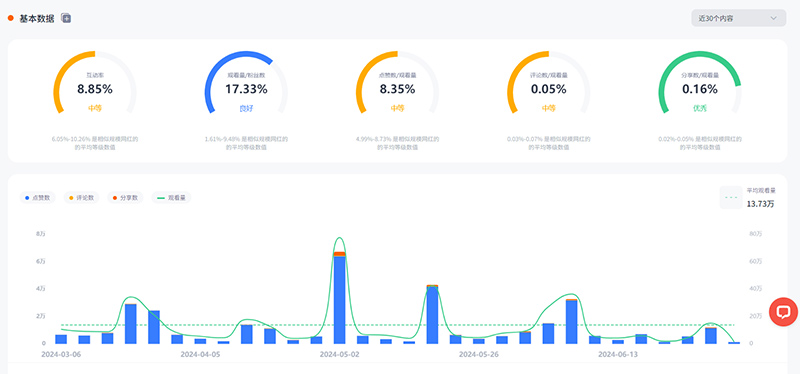Click the 点赞数/观看量 8.35% gauge
800x374 pixels.
point(397,82)
